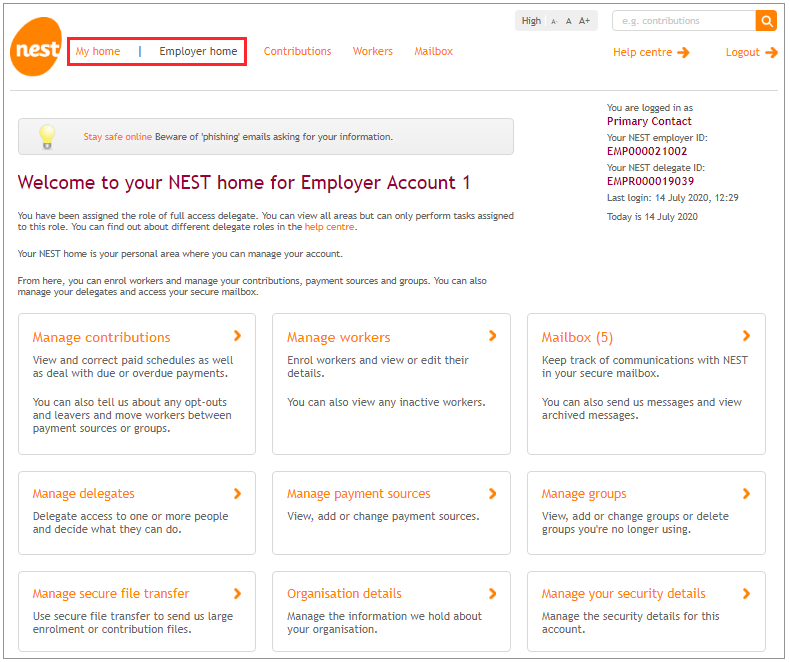Image resolution: width=790 pixels, height=662 pixels.
Task: Switch to the Employer home tab
Action: coord(198,51)
